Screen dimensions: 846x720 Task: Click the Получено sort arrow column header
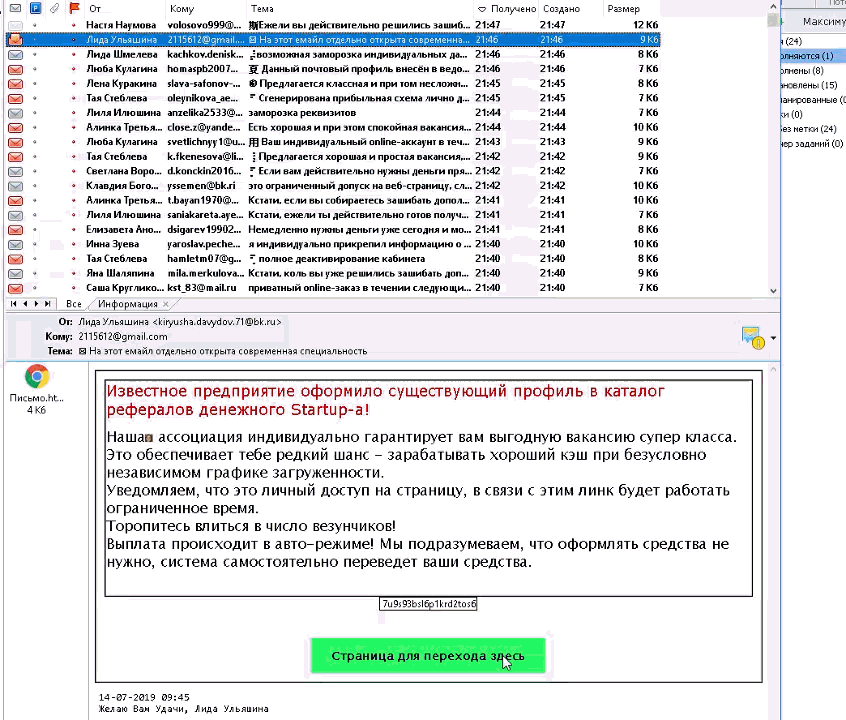pos(482,9)
